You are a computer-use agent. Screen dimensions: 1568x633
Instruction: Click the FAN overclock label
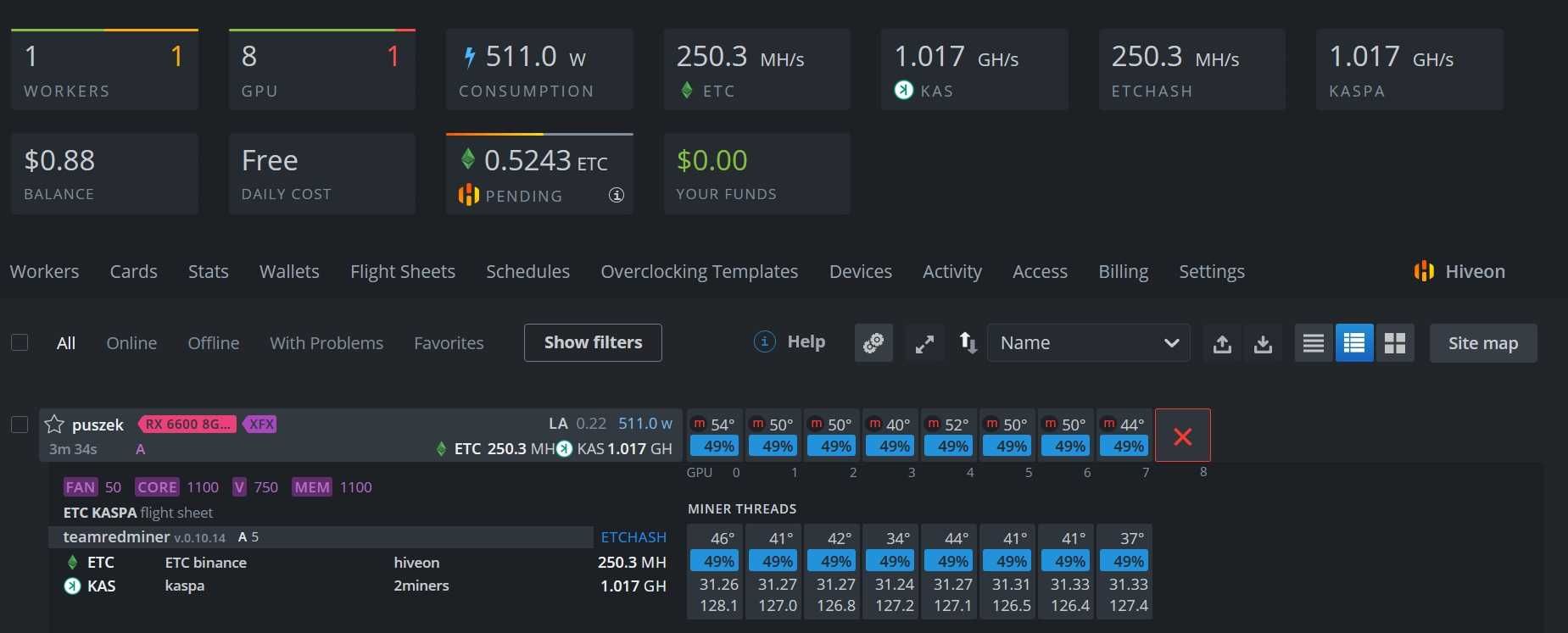point(81,487)
